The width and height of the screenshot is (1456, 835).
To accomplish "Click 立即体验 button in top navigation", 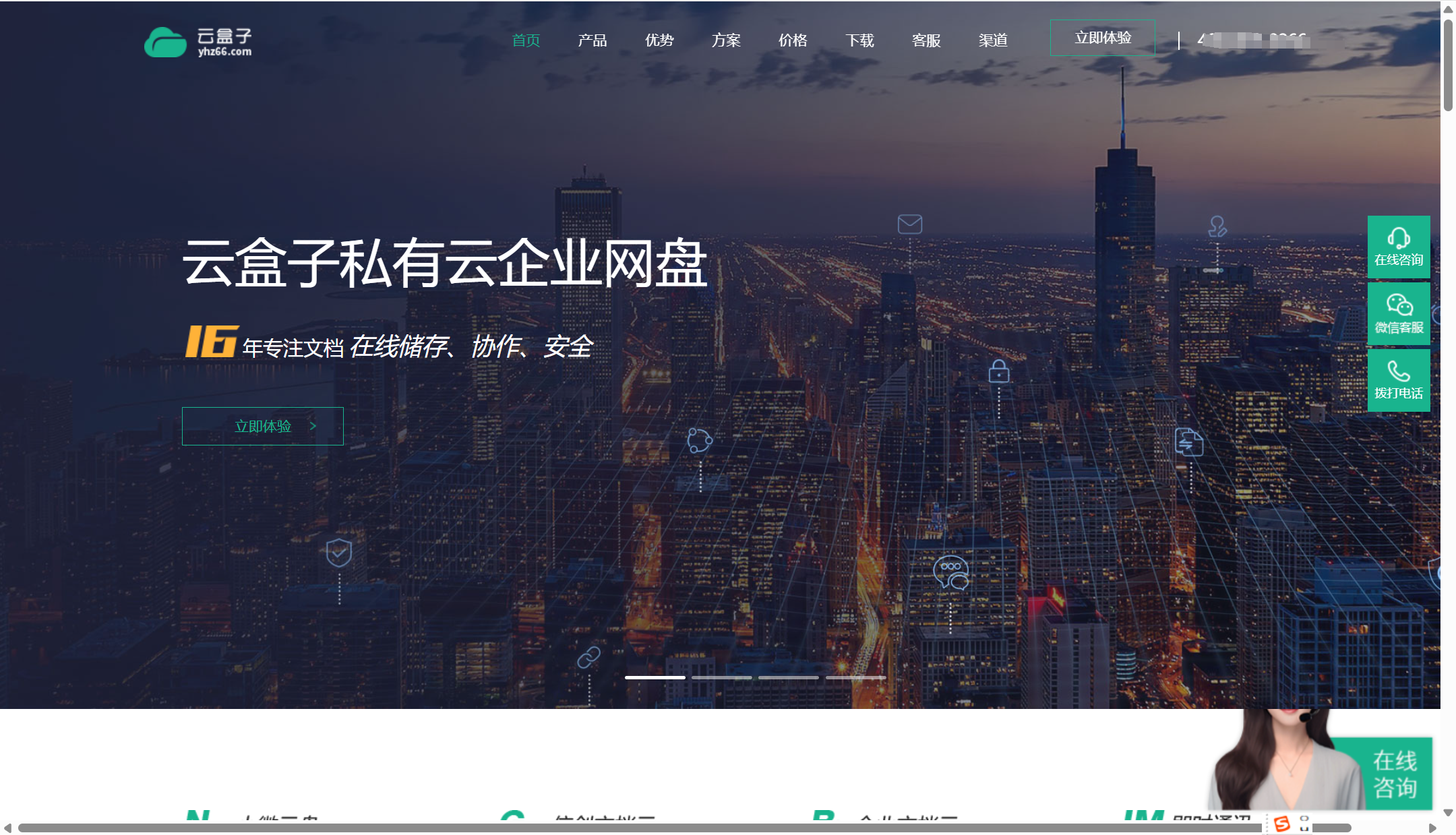I will [1102, 38].
